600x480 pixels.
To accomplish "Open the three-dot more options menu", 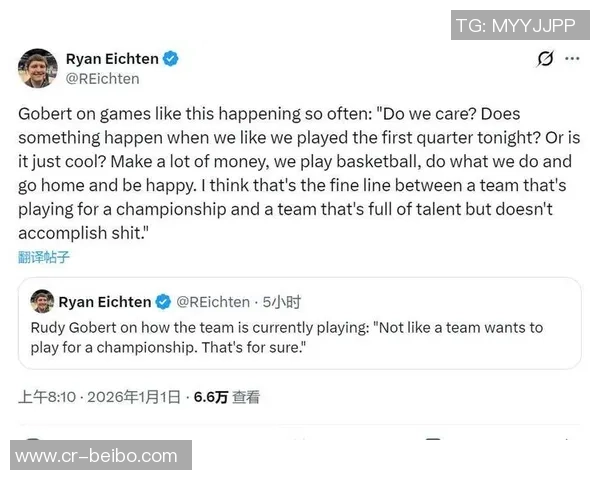I will pos(572,58).
